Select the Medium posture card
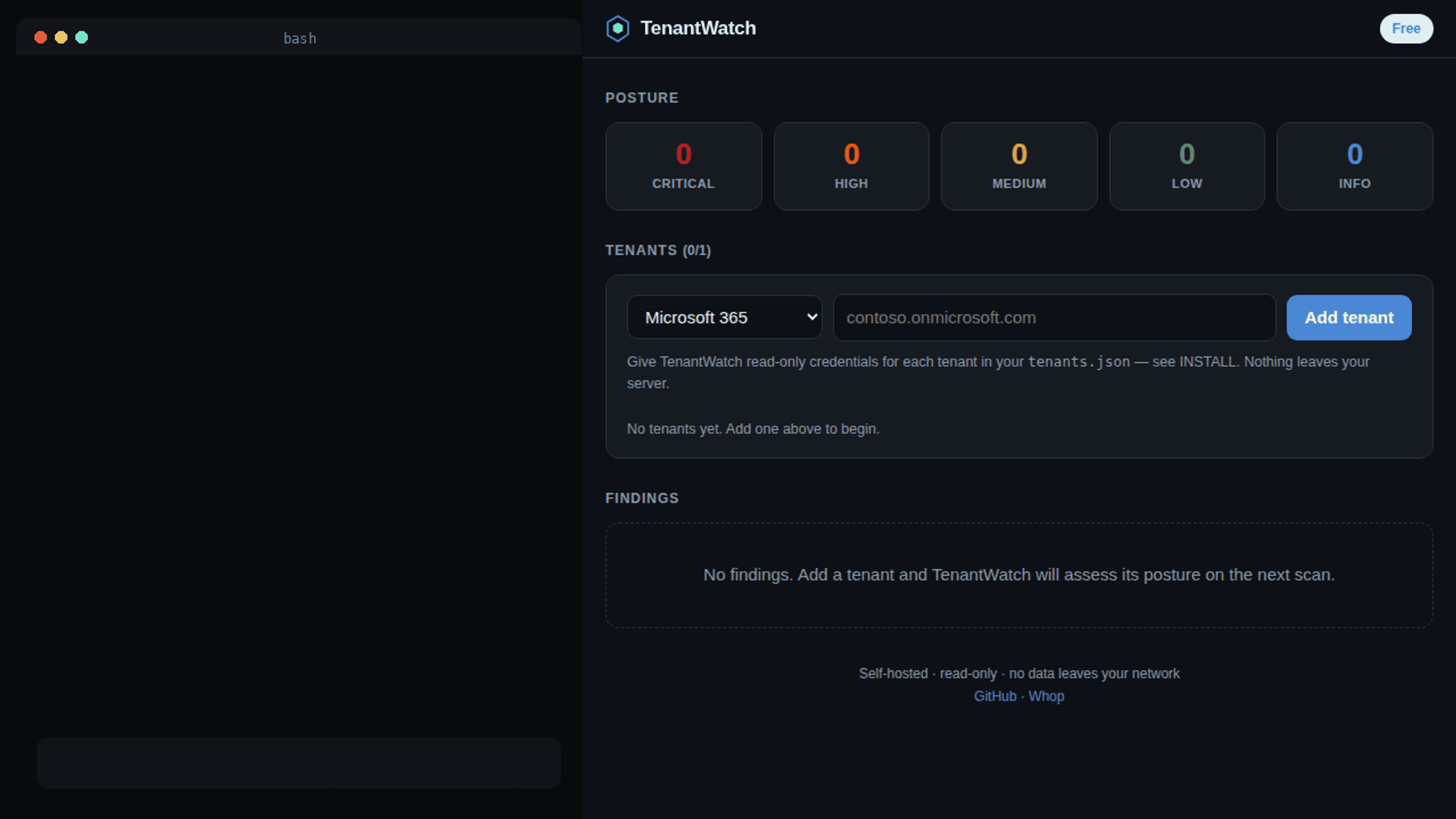The height and width of the screenshot is (819, 1456). (1019, 166)
